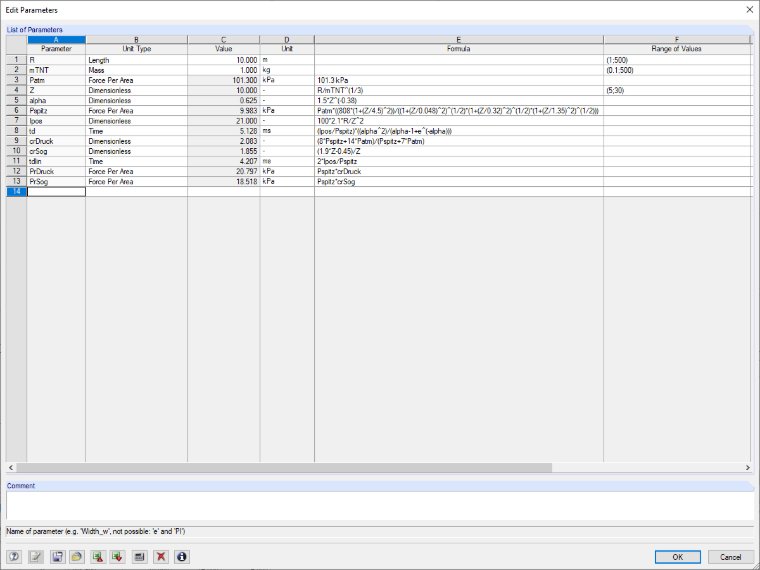Export table to Excel with red up arrow
This screenshot has width=760, height=570.
(x=98, y=557)
